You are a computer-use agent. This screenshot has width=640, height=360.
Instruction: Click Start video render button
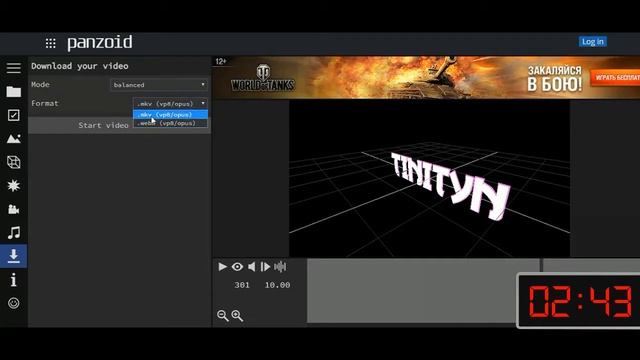120,125
